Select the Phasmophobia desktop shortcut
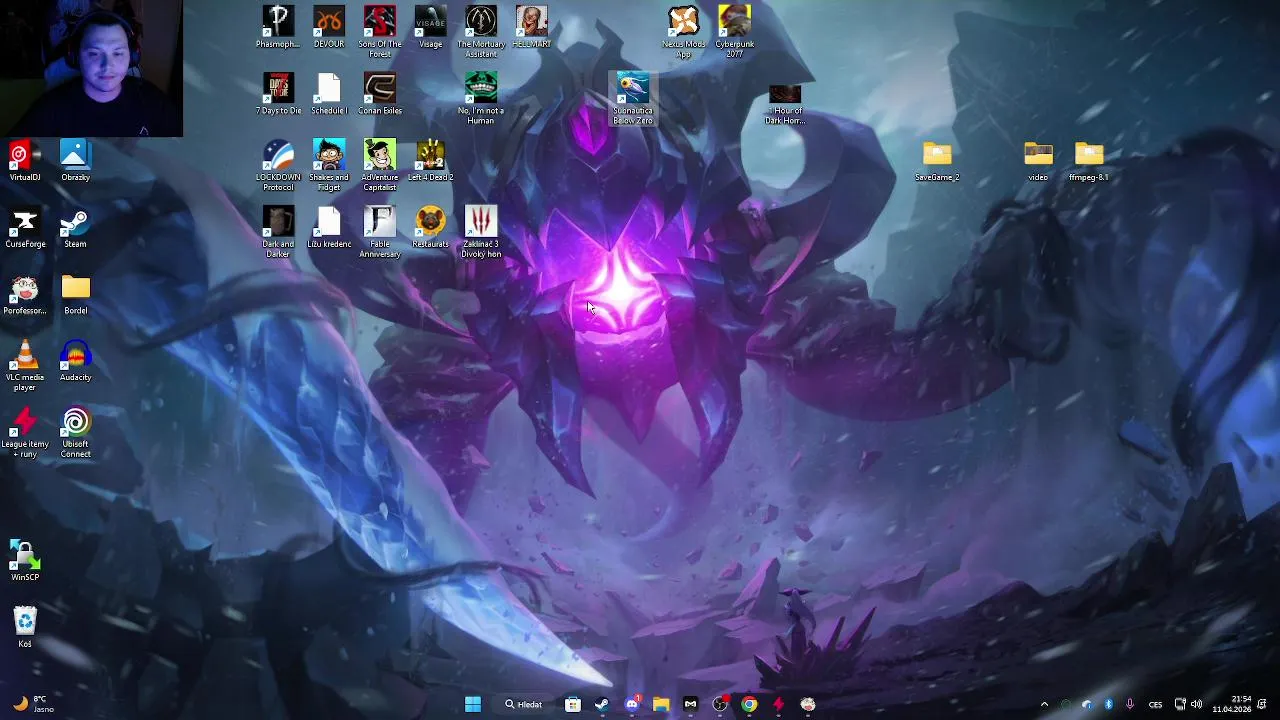The width and height of the screenshot is (1280, 720). pos(278,27)
